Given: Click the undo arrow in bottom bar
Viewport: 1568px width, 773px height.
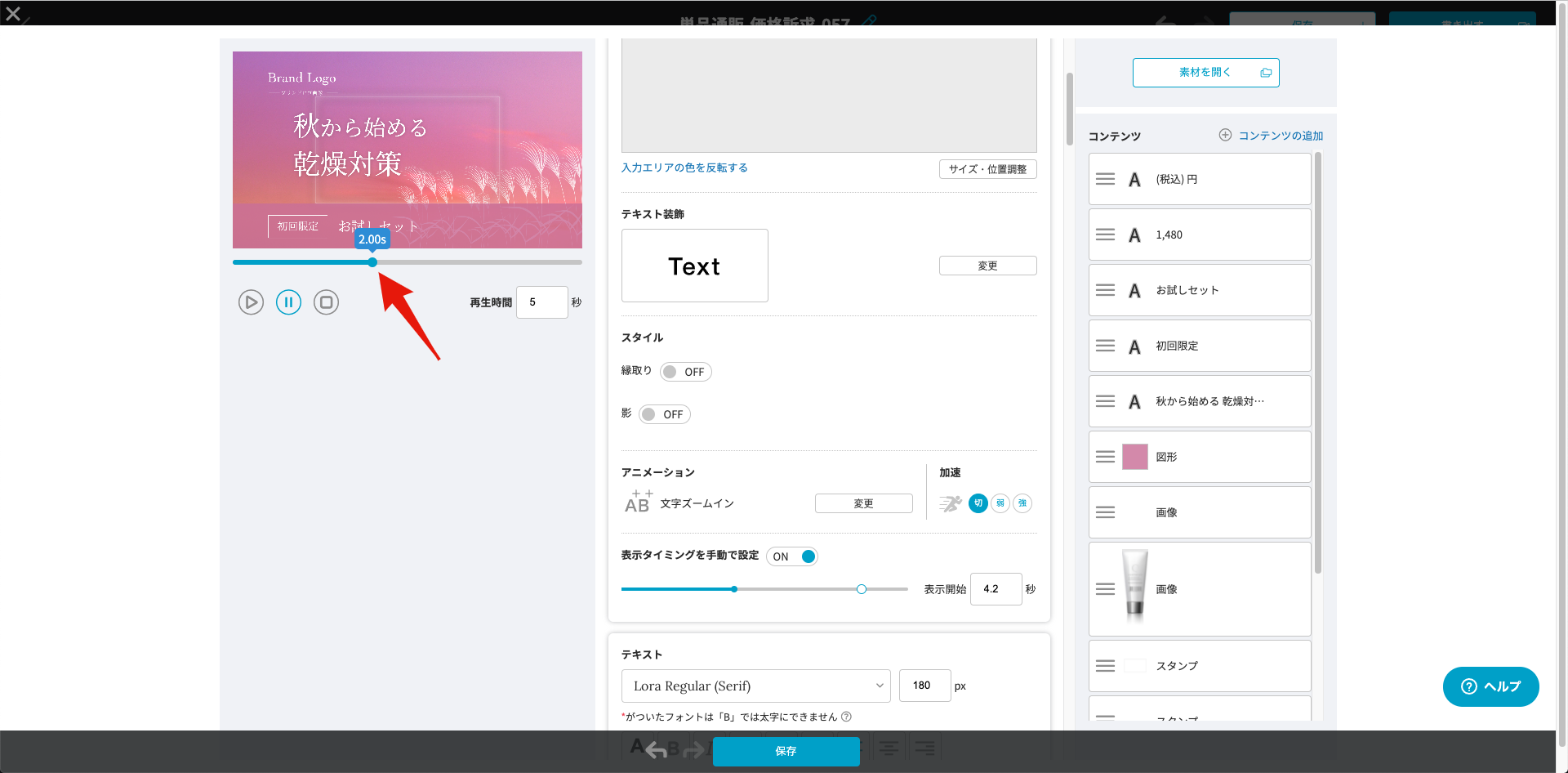Looking at the screenshot, I should 657,749.
